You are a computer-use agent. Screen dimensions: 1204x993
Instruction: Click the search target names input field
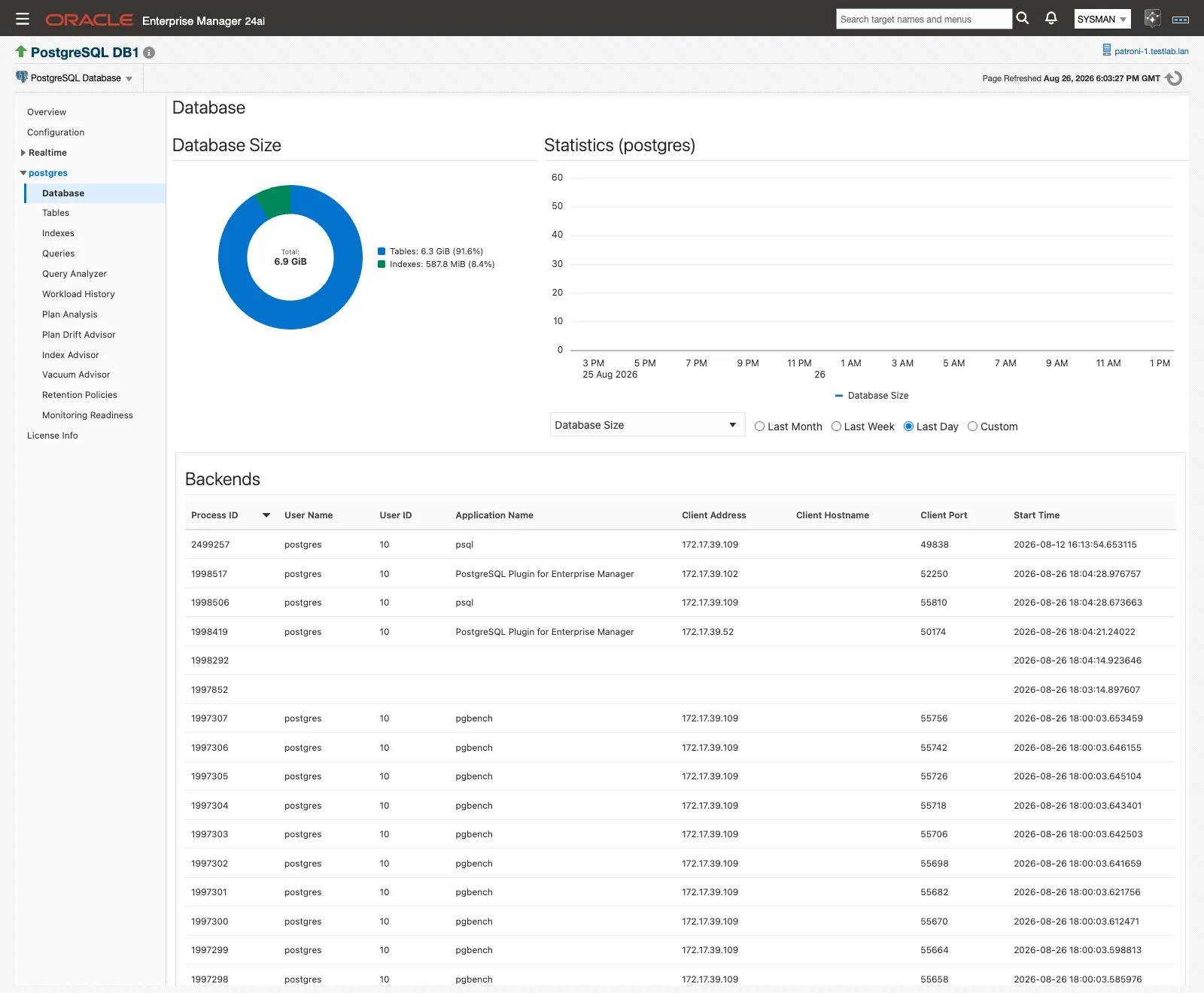coord(923,19)
